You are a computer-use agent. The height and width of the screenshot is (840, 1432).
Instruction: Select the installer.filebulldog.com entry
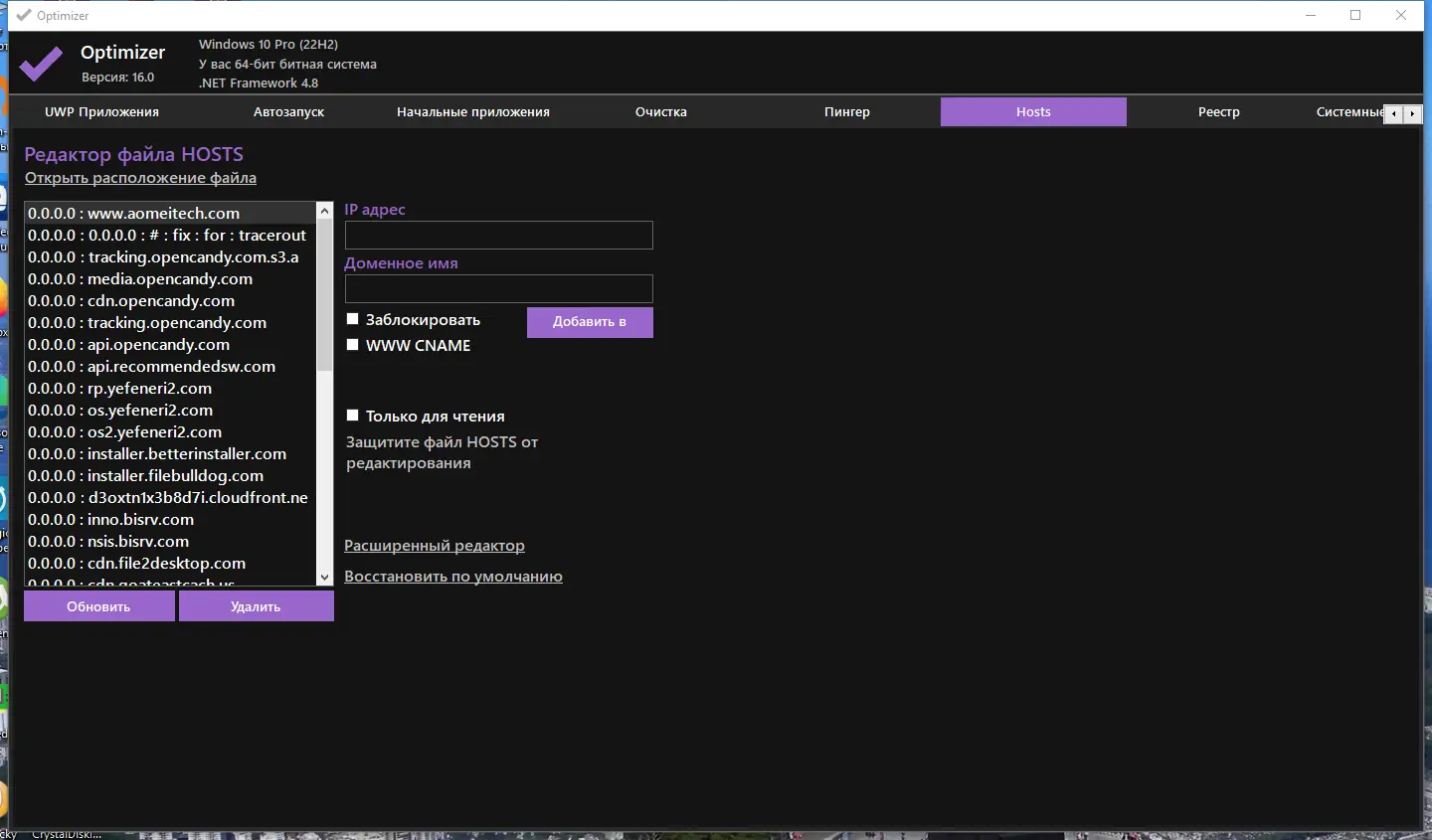pyautogui.click(x=170, y=475)
